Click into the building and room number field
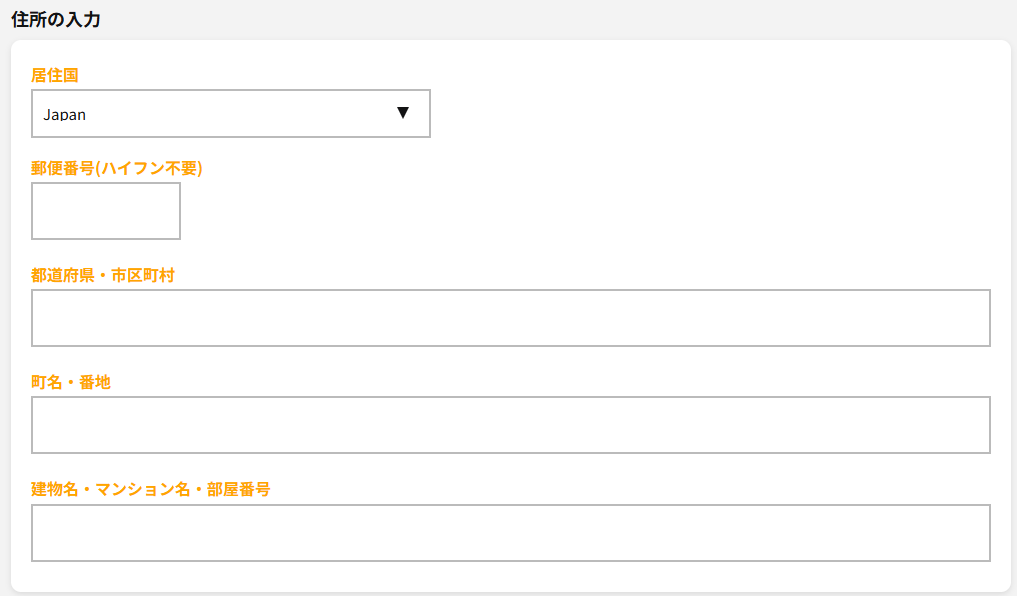This screenshot has height=596, width=1017. [x=510, y=533]
